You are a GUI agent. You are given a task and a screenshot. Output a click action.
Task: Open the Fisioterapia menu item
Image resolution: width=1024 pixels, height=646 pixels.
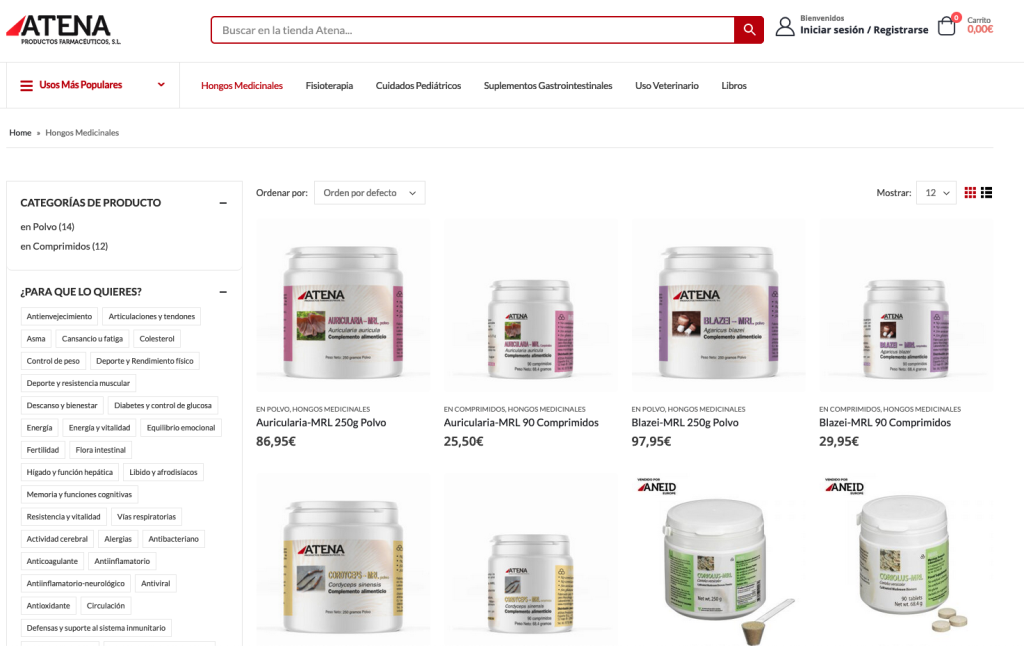click(329, 86)
